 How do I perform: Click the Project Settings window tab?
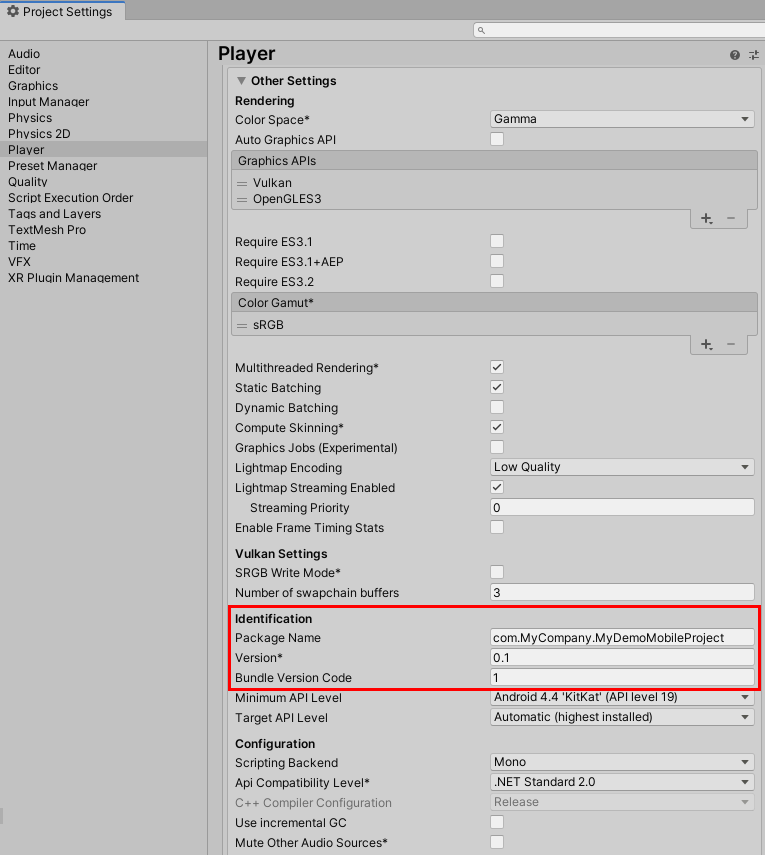61,12
